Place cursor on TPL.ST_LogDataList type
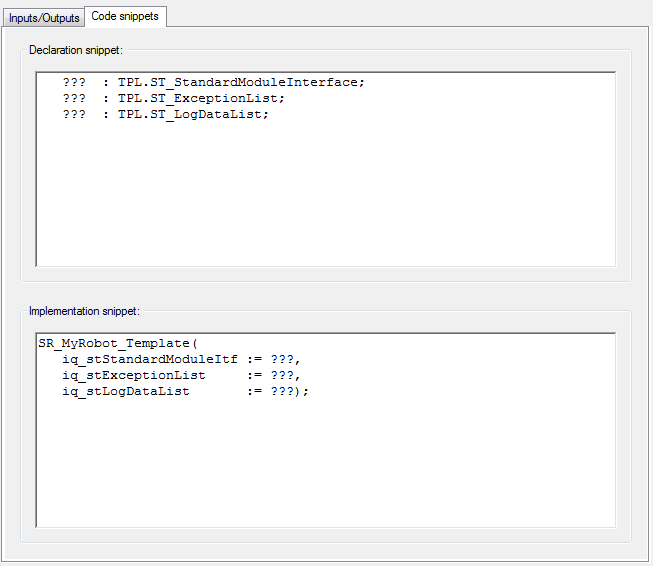Viewport: 653px width, 566px height. coord(193,115)
